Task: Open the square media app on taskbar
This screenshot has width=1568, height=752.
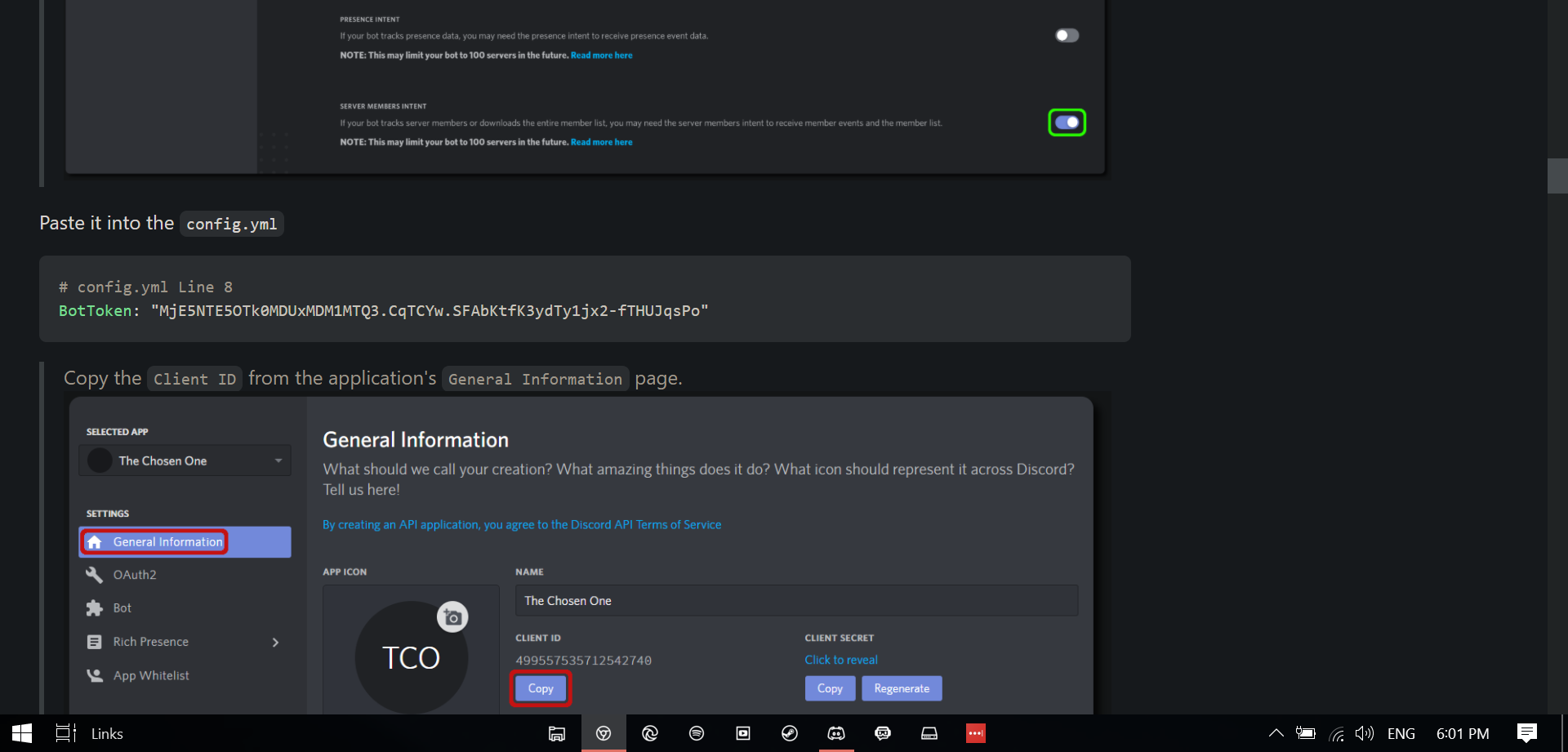Action: (743, 733)
